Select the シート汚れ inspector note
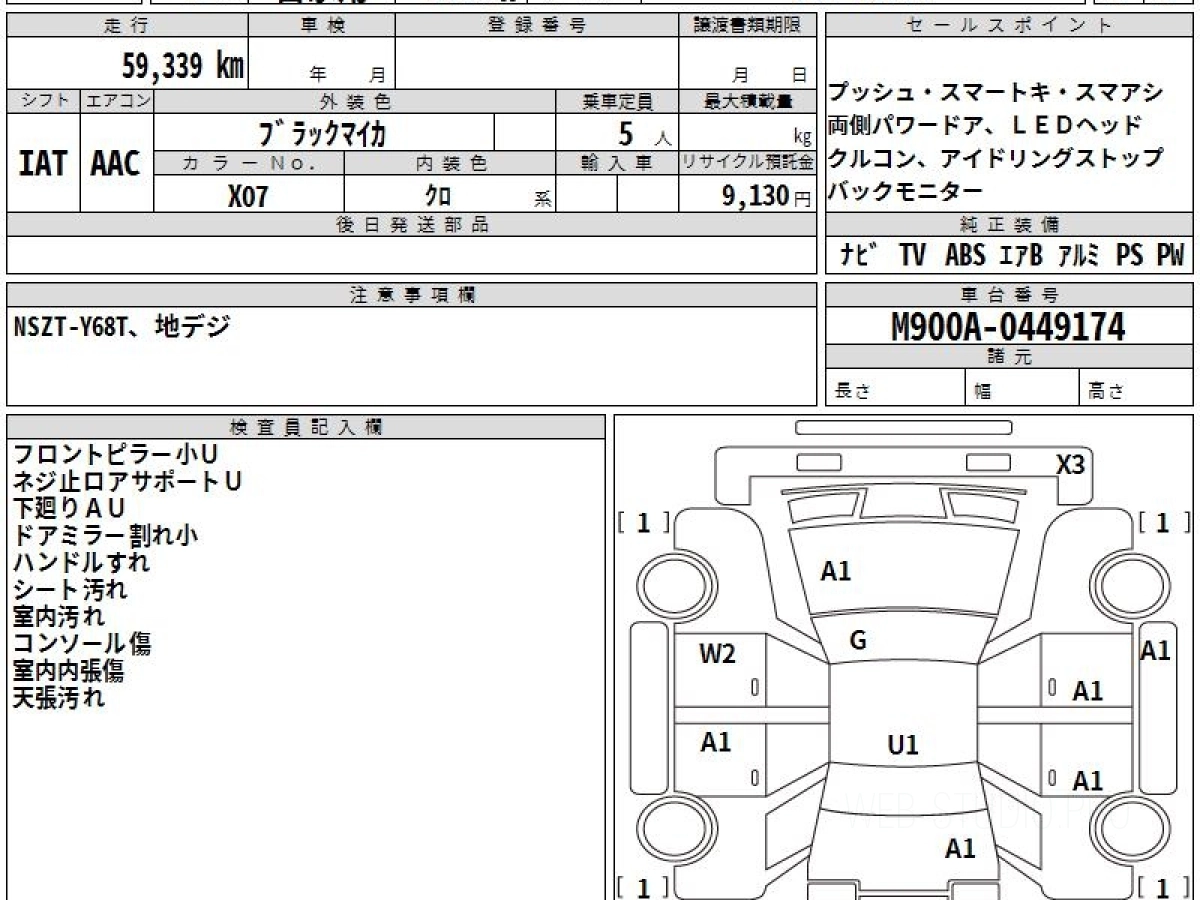Screen dimensions: 1200x900 coord(69,590)
